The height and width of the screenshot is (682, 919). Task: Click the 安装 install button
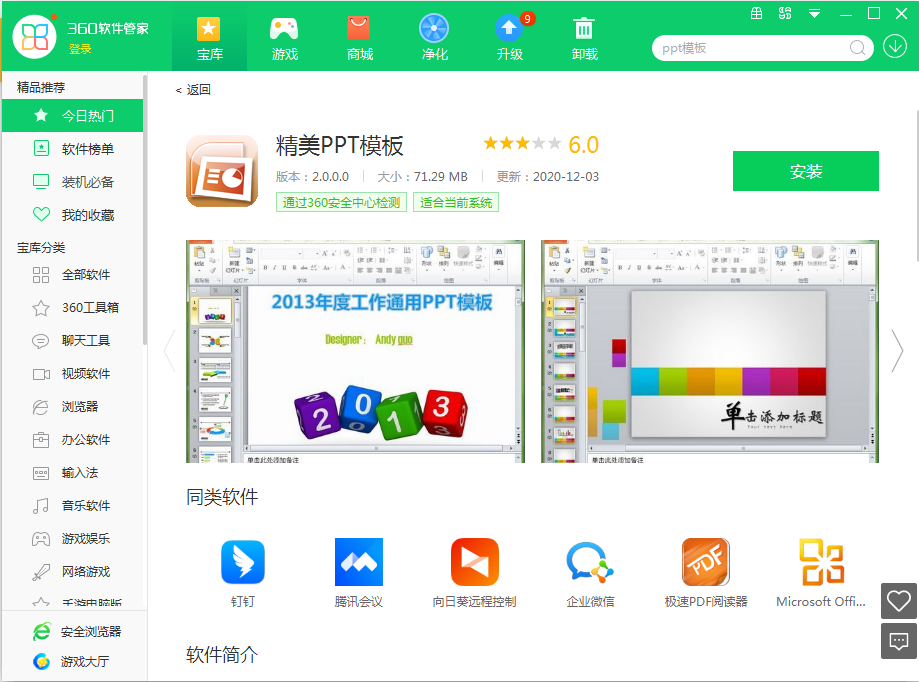click(805, 171)
